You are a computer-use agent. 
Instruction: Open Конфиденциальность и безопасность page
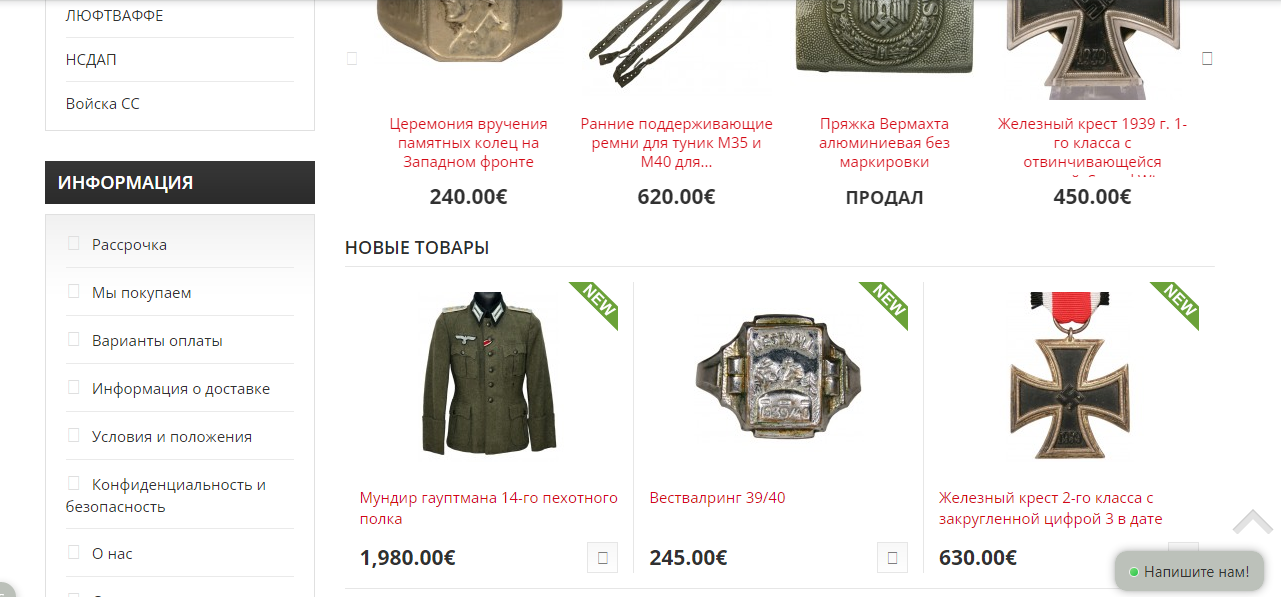click(166, 496)
